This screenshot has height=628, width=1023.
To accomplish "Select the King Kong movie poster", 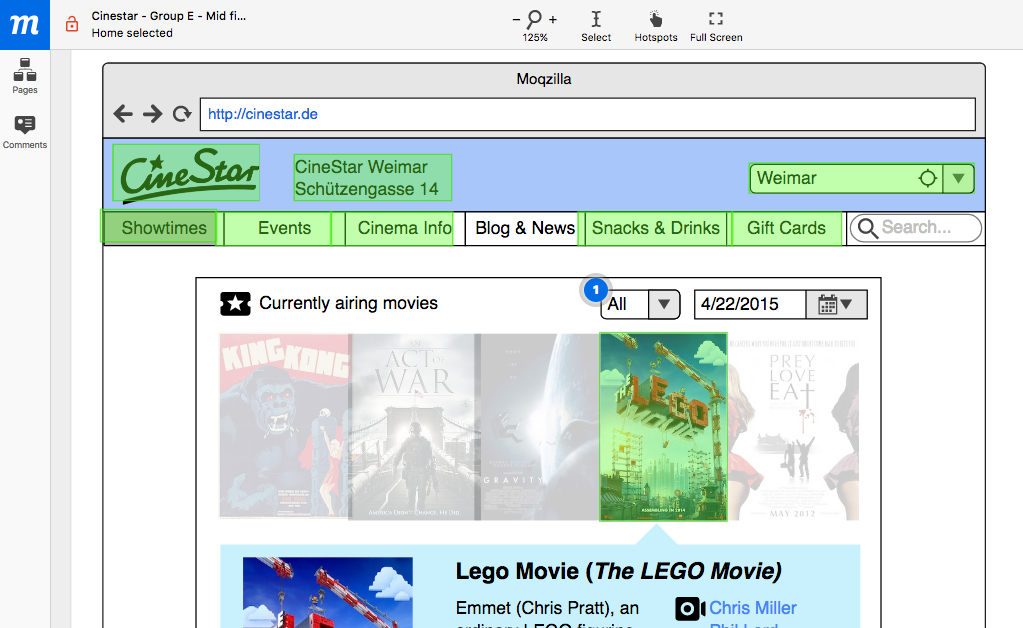I will [283, 425].
